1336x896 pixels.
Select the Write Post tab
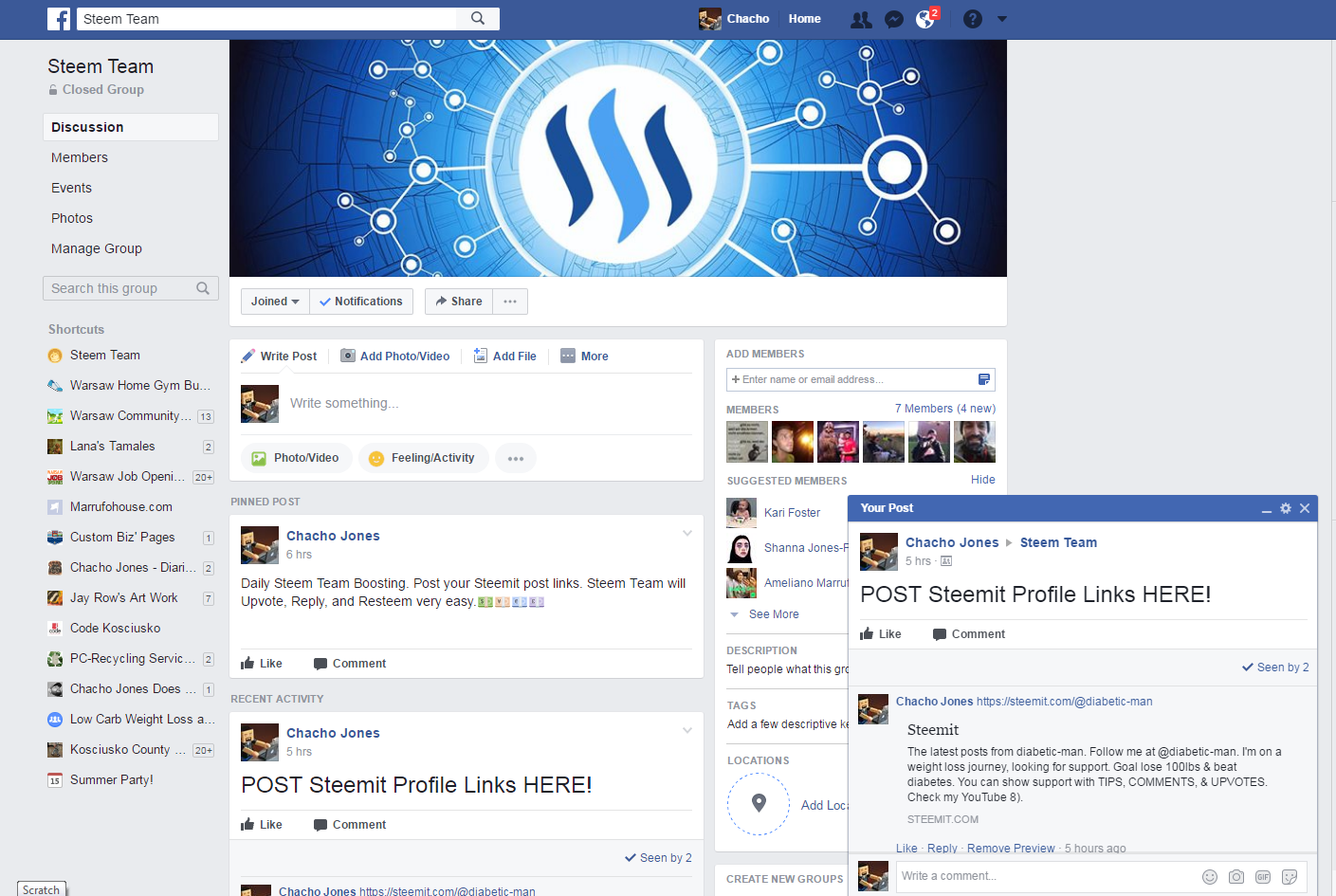coord(280,357)
